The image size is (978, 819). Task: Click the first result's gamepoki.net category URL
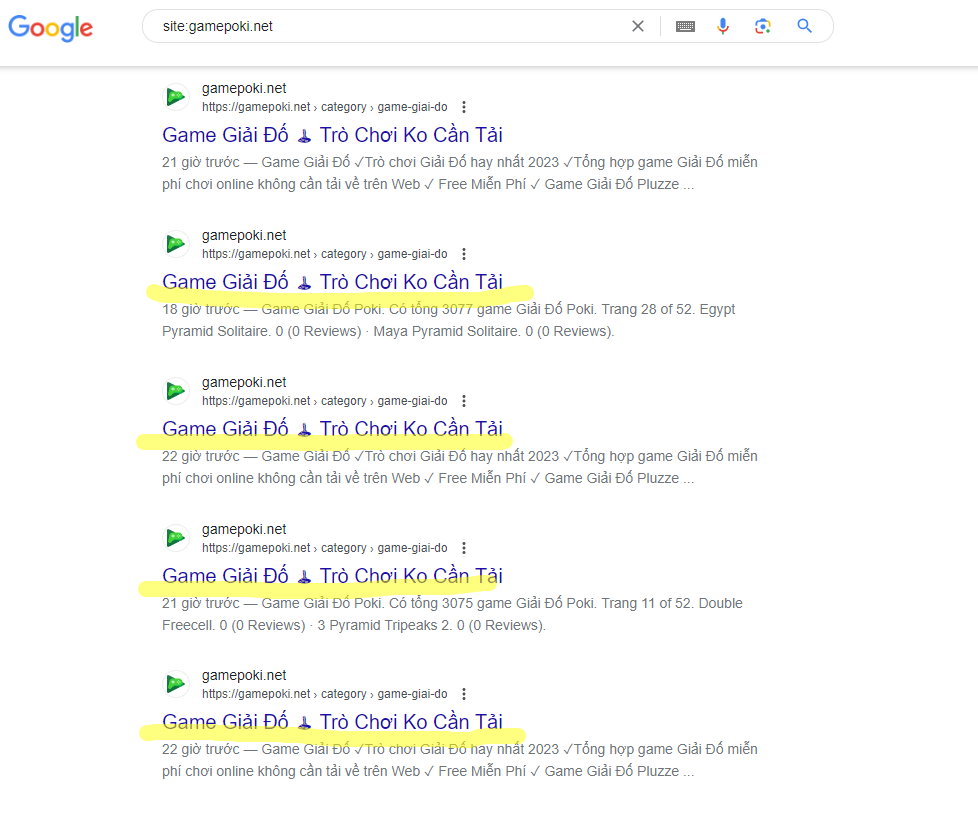tap(324, 107)
